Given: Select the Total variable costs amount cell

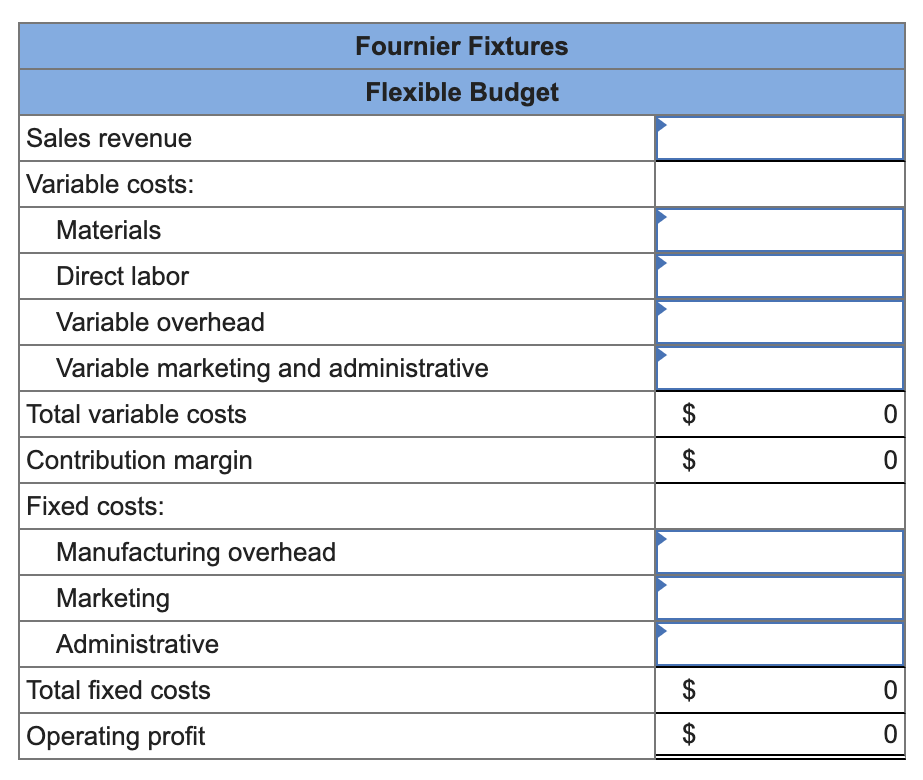Looking at the screenshot, I should tap(780, 414).
